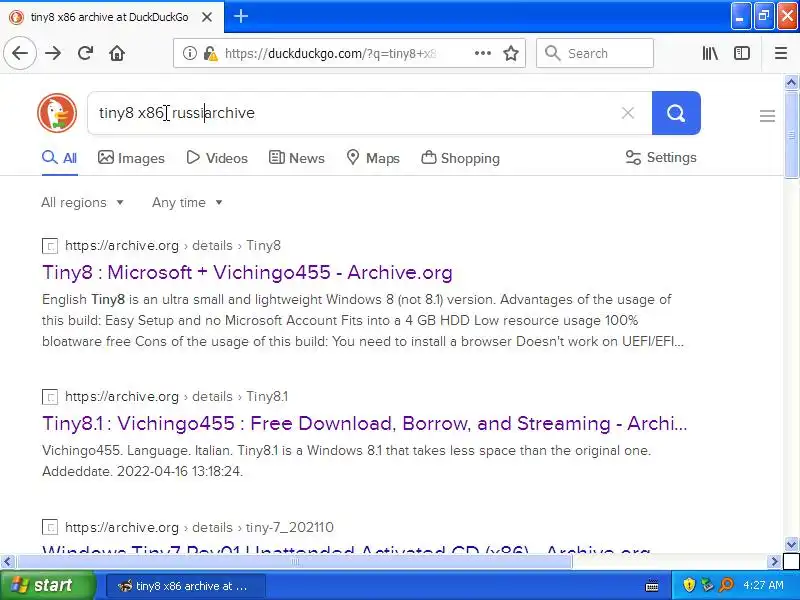The width and height of the screenshot is (800, 600).
Task: Click favicon beside tiny-7_202110 result URL
Action: (x=50, y=527)
